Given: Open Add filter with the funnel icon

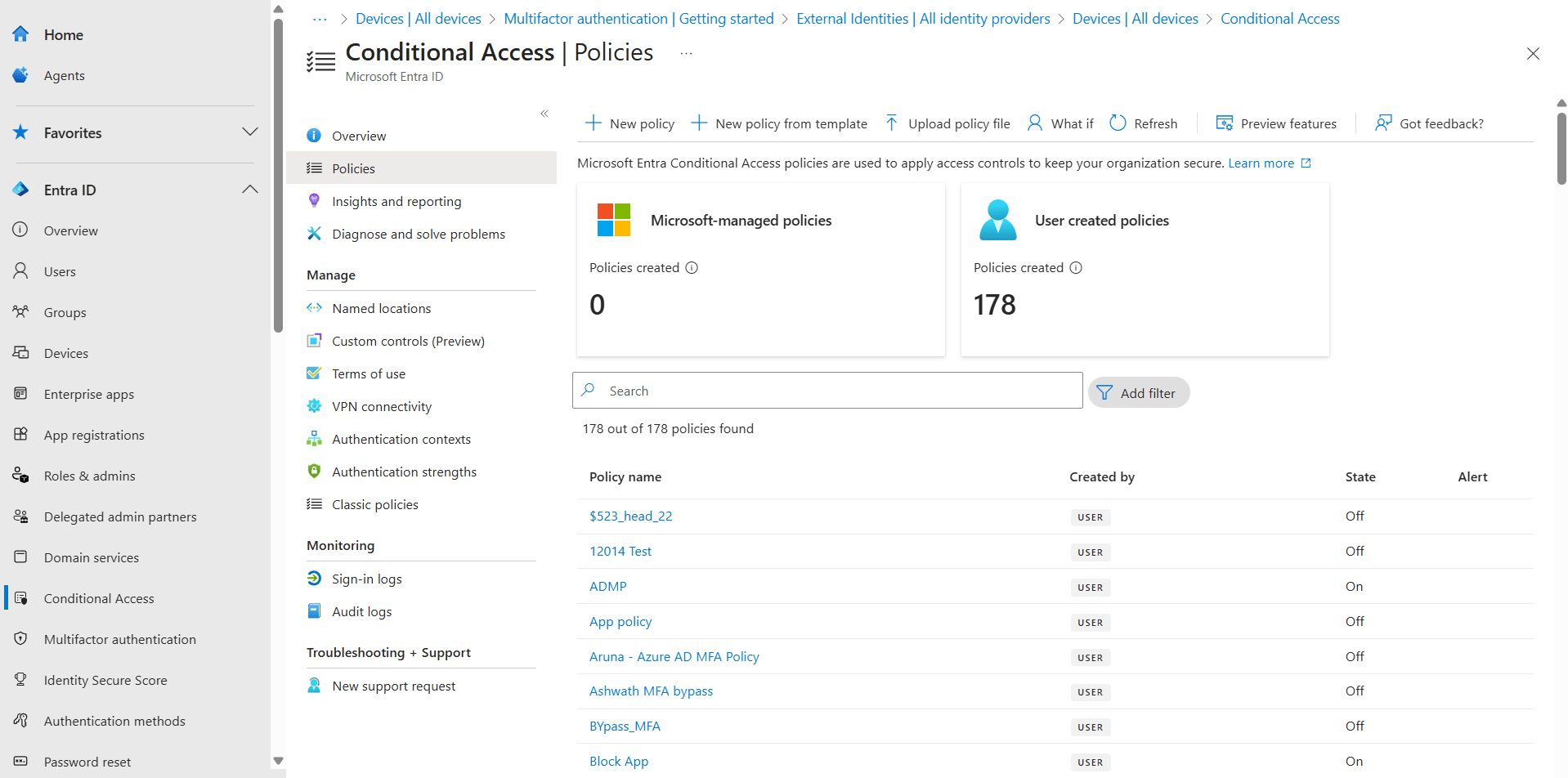Looking at the screenshot, I should pyautogui.click(x=1105, y=392).
